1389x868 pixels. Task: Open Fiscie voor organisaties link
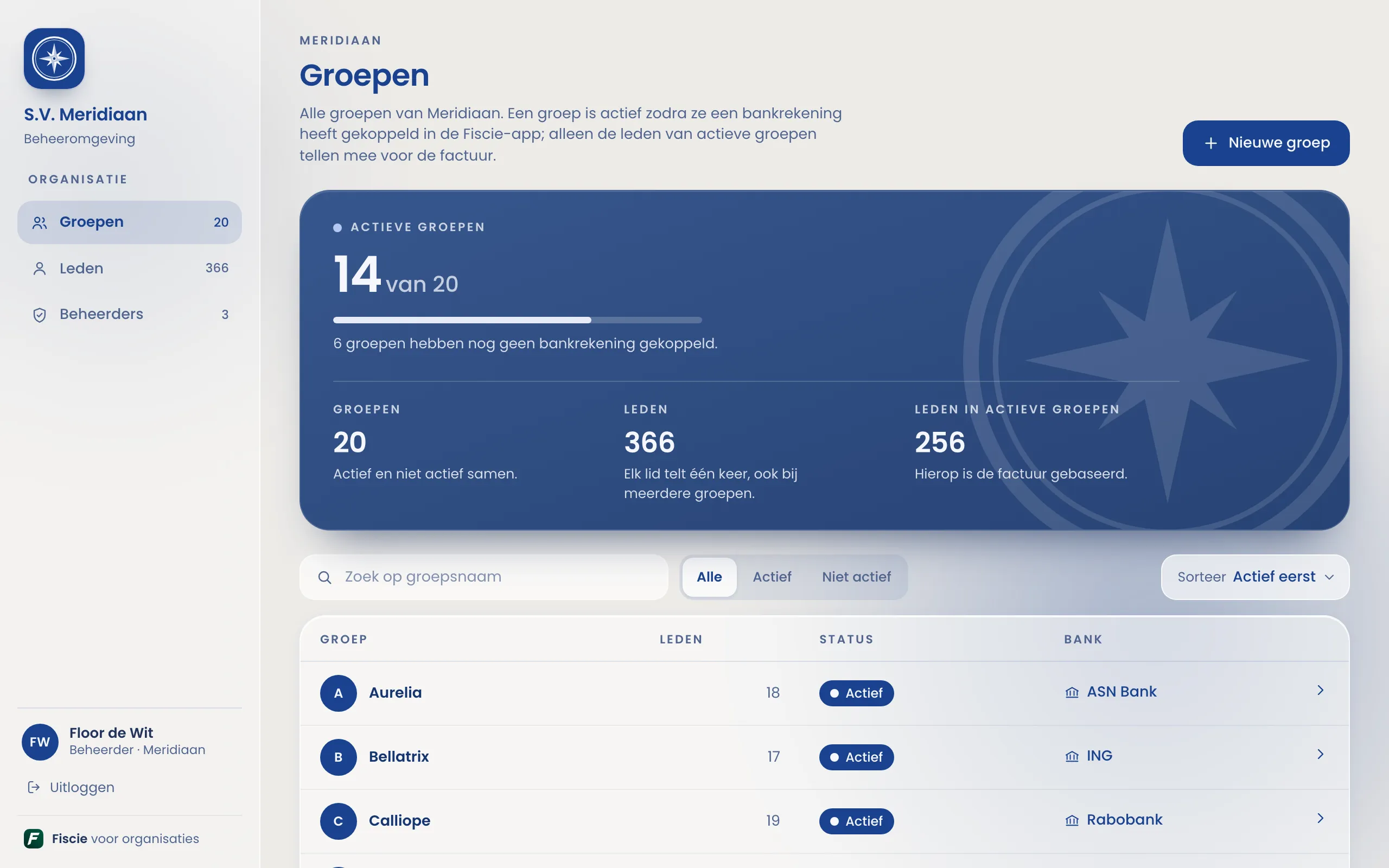tap(111, 839)
